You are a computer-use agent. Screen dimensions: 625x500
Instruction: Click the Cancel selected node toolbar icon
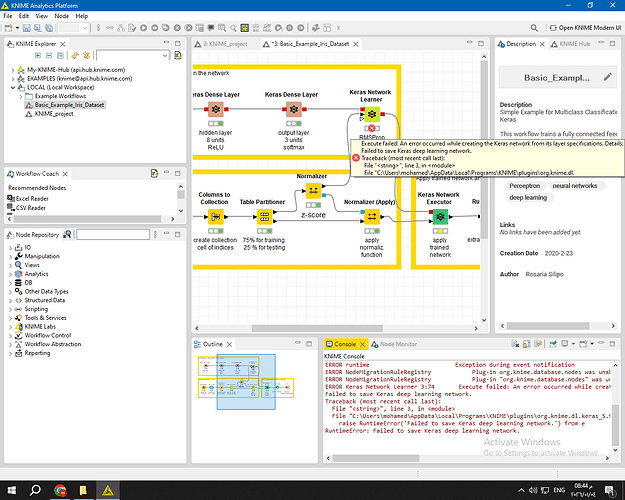click(177, 28)
